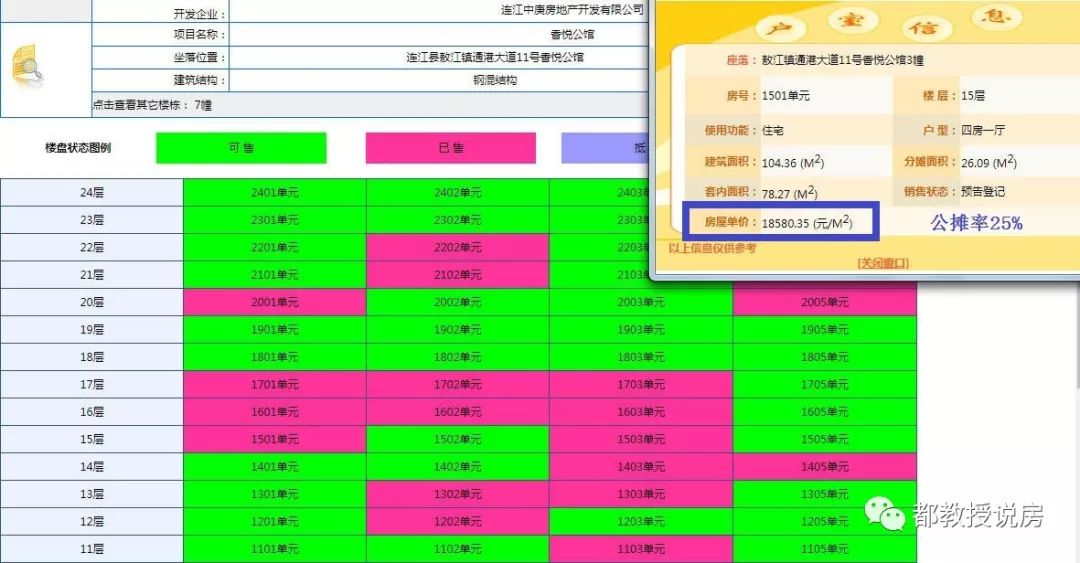
Task: Select unit 1901单元 cell
Action: click(275, 330)
